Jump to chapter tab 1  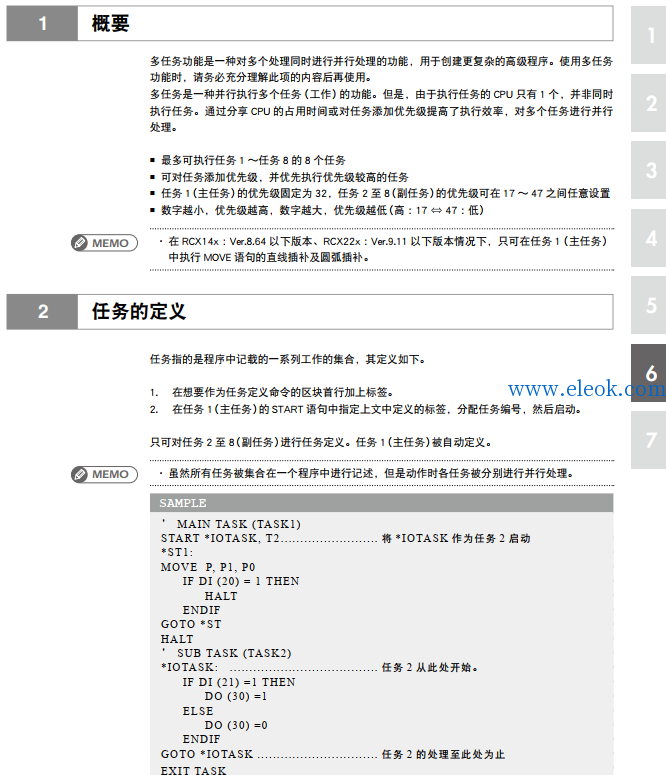(x=649, y=35)
